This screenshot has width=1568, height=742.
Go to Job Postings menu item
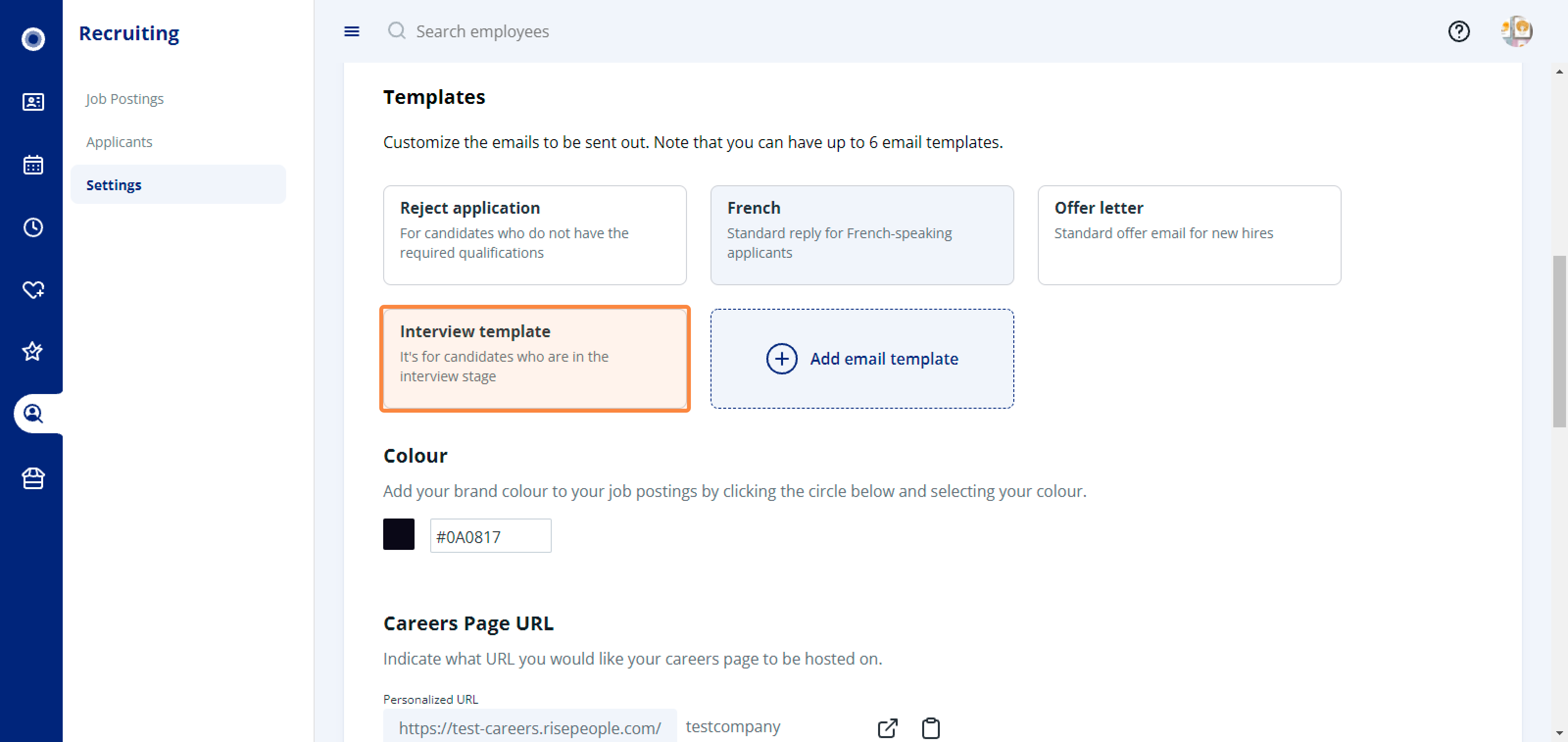click(125, 99)
